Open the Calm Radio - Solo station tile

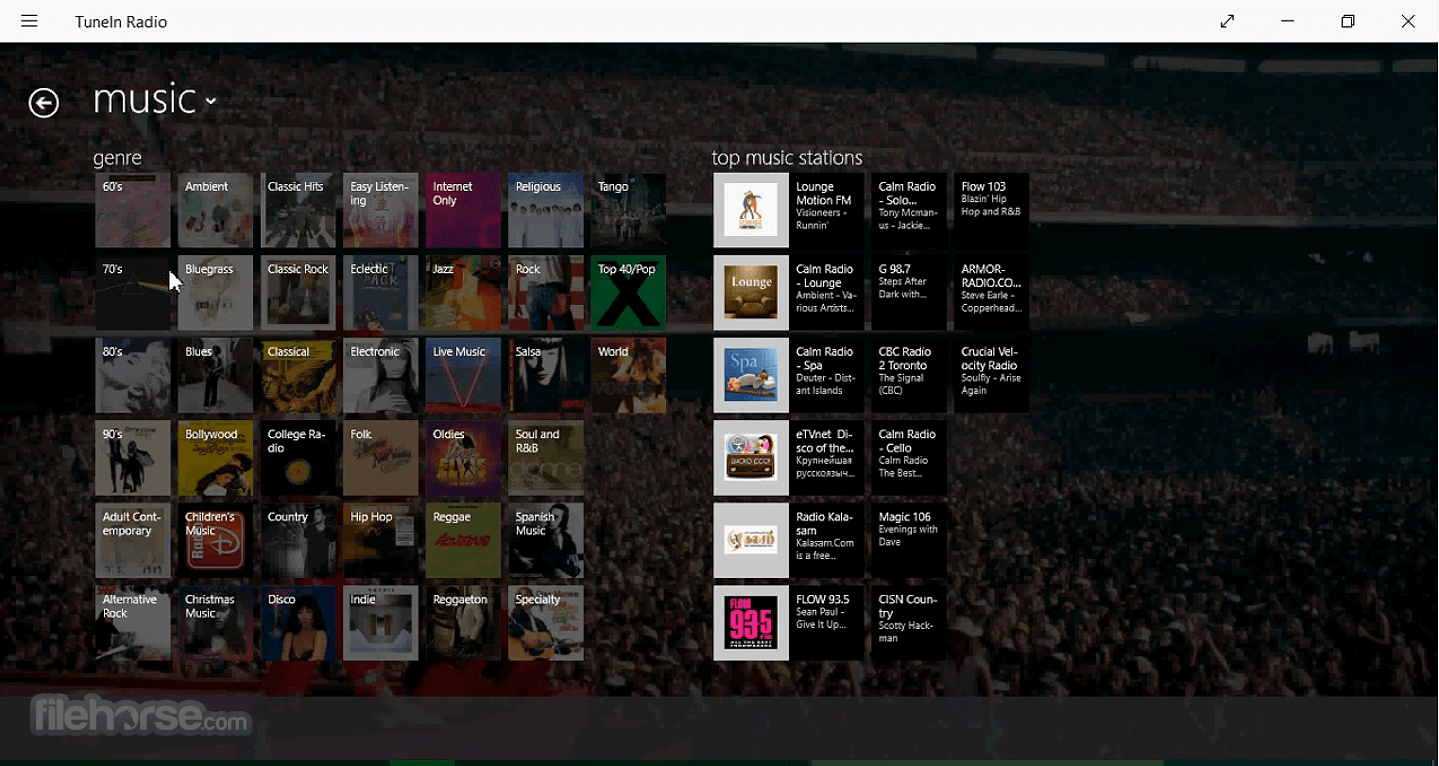pyautogui.click(x=909, y=210)
